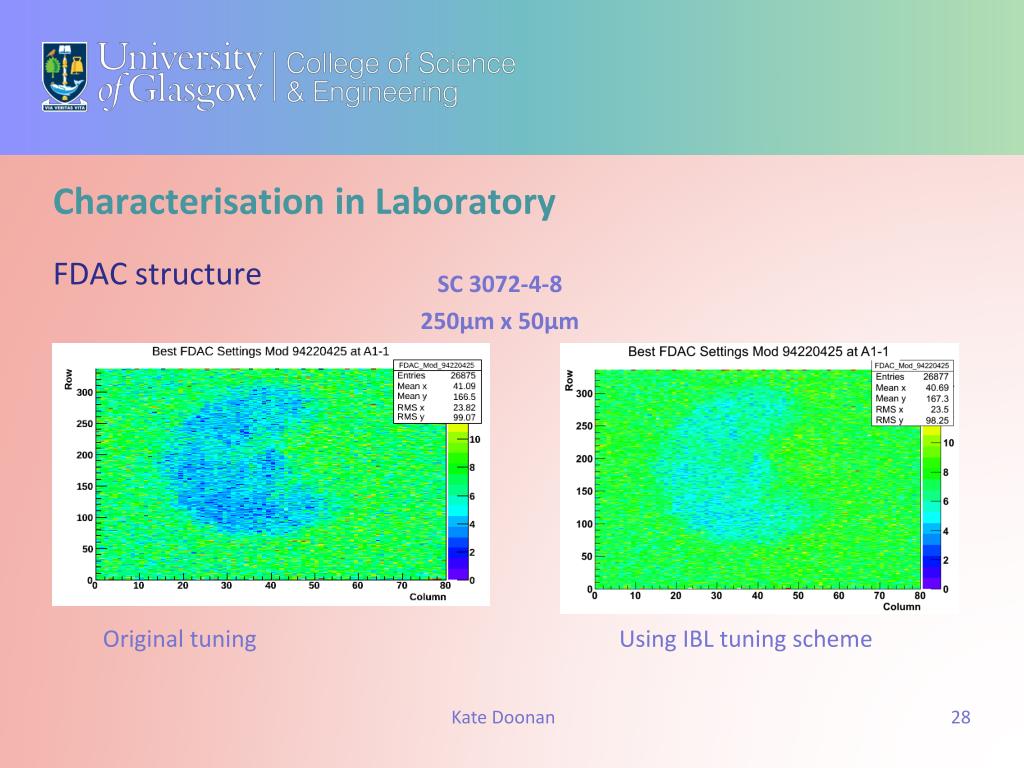Click RMS y 99.07 in left statistics box
Viewport: 1024px width, 768px height.
[436, 417]
